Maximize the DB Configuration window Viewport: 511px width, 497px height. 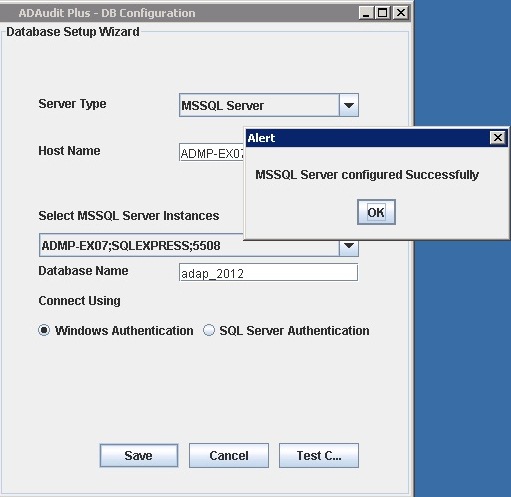383,13
